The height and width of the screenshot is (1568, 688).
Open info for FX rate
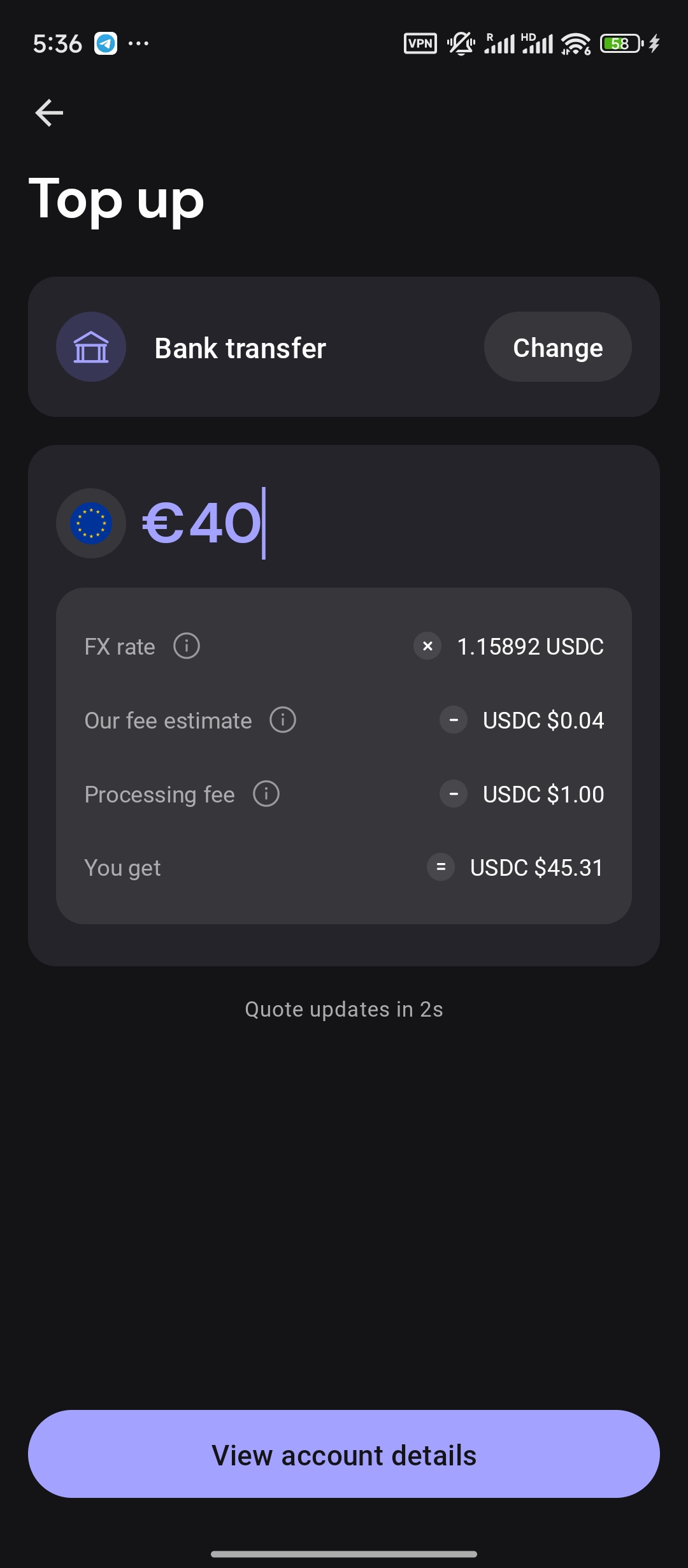pyautogui.click(x=187, y=646)
